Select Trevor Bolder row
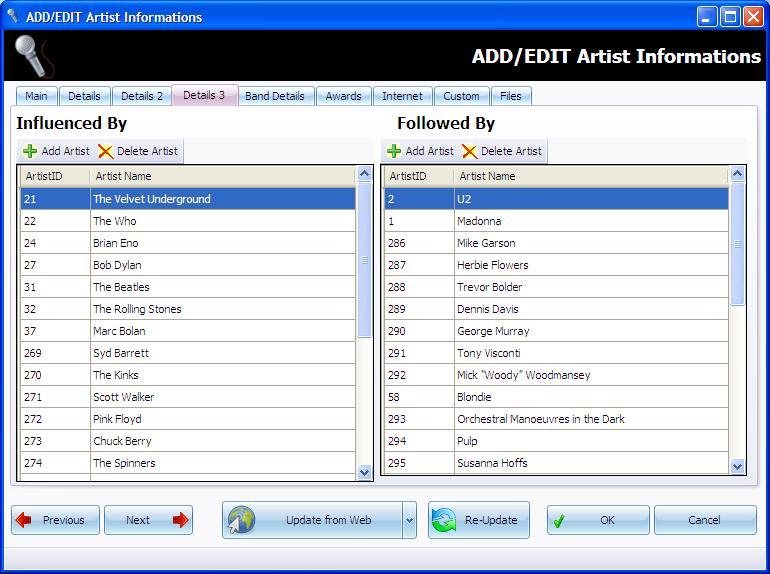Image resolution: width=770 pixels, height=574 pixels. (x=556, y=287)
